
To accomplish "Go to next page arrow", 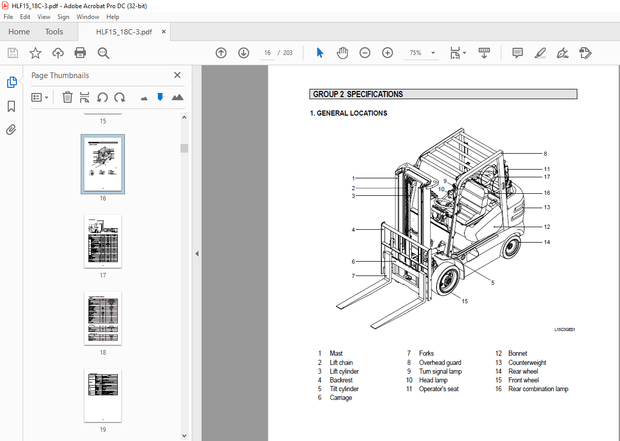I will [244, 53].
